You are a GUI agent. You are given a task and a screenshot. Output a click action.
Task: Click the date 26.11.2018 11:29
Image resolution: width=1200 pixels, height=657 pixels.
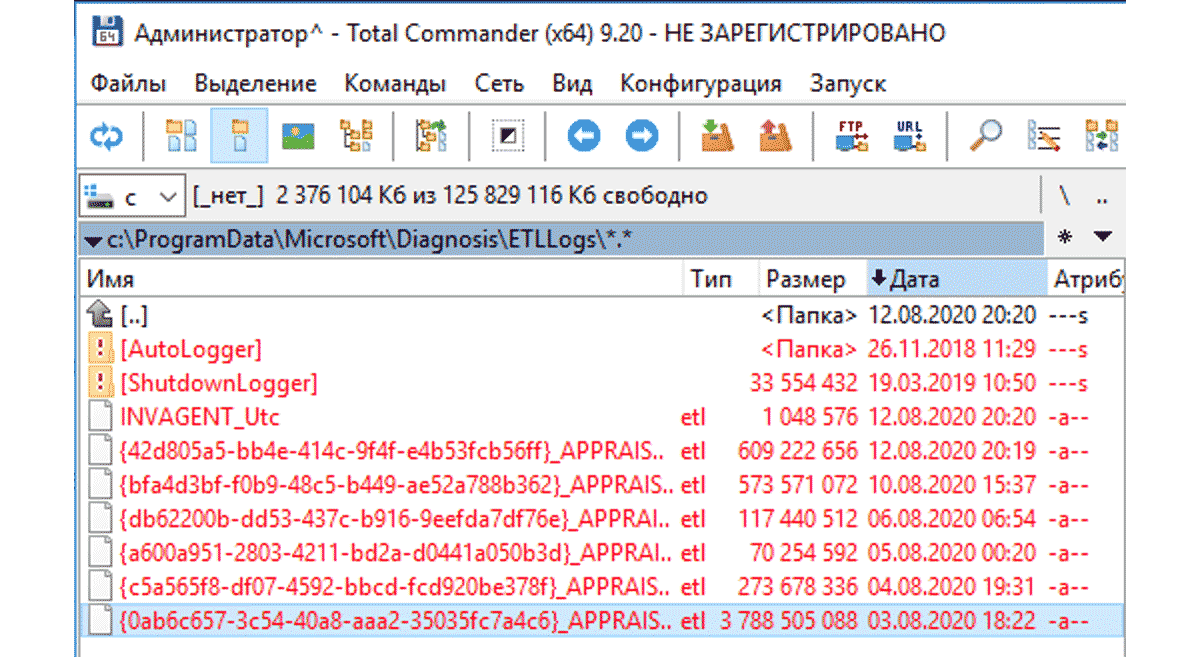[x=953, y=350]
